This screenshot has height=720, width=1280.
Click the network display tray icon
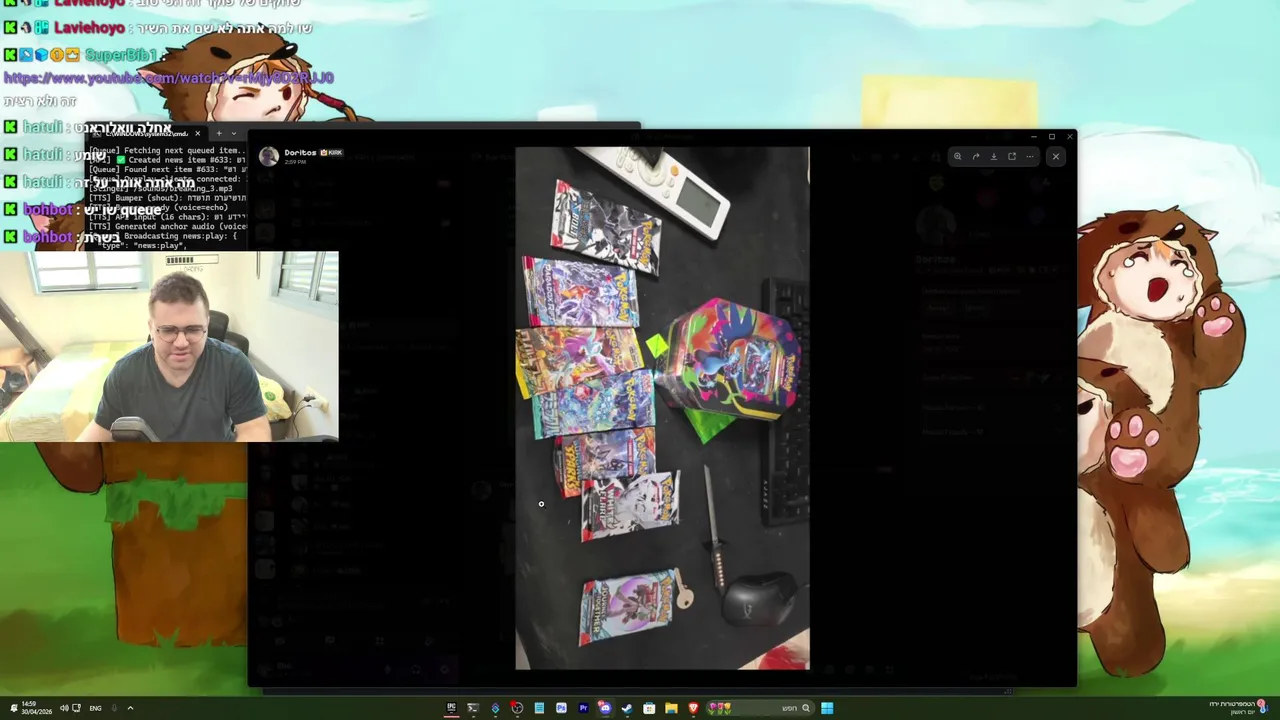[76, 708]
